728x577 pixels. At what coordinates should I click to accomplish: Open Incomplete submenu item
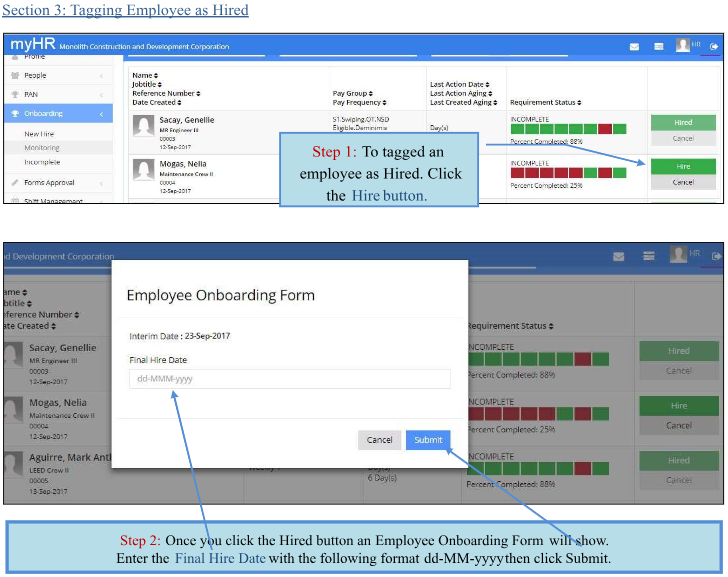point(42,162)
